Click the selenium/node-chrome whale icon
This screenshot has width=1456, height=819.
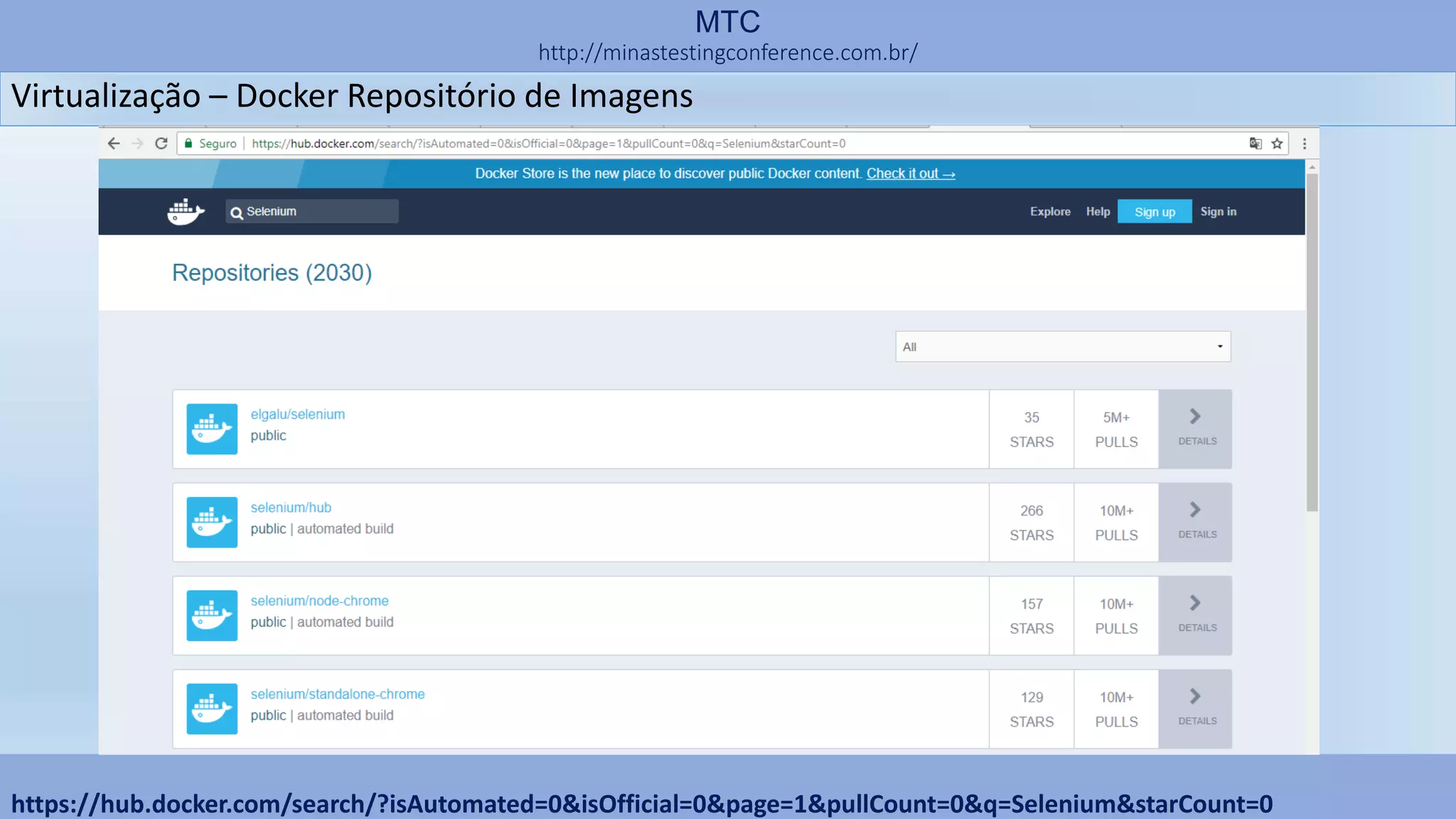(212, 615)
